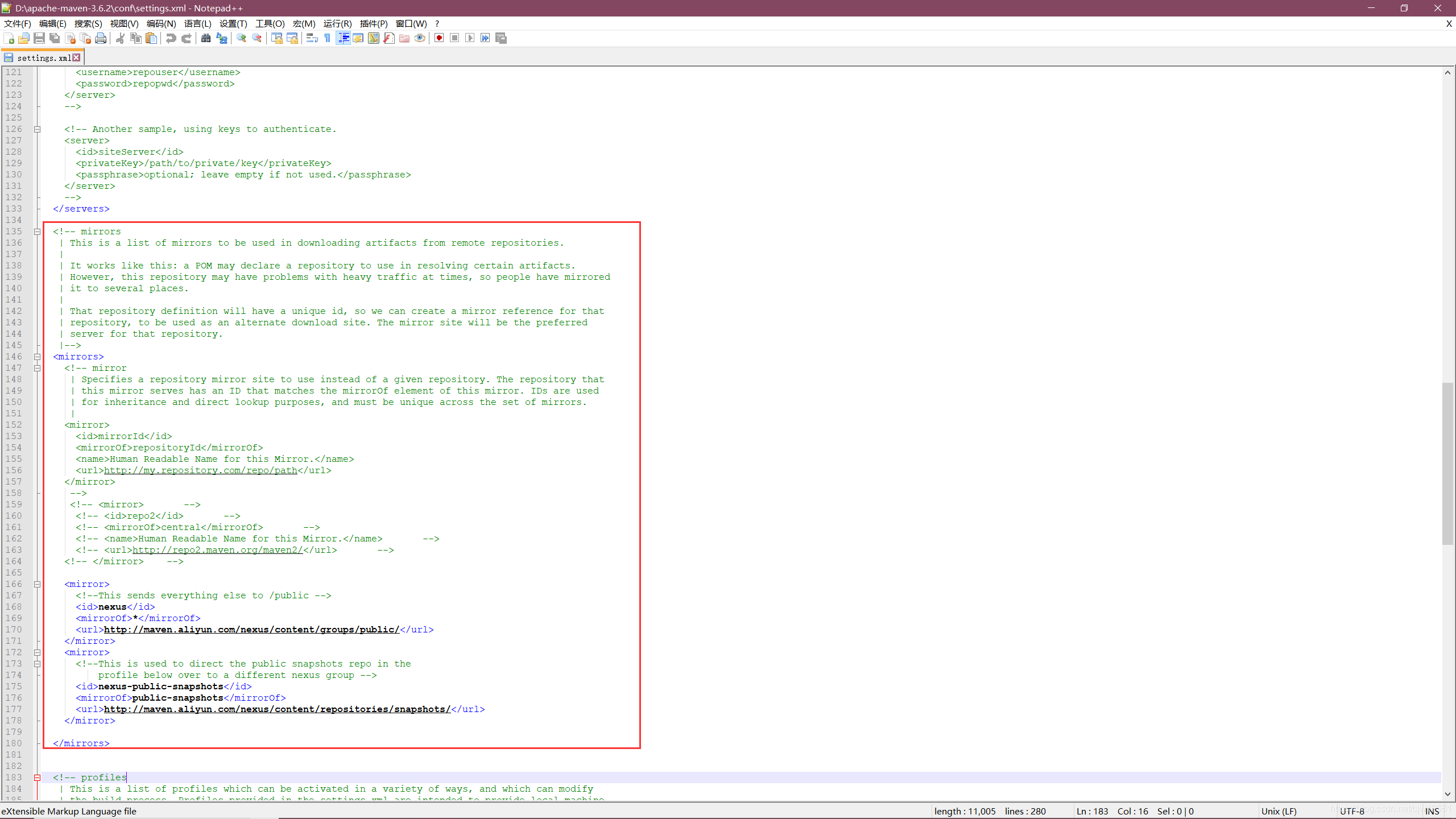Click the Close All documents icon
1456x819 pixels.
(85, 38)
